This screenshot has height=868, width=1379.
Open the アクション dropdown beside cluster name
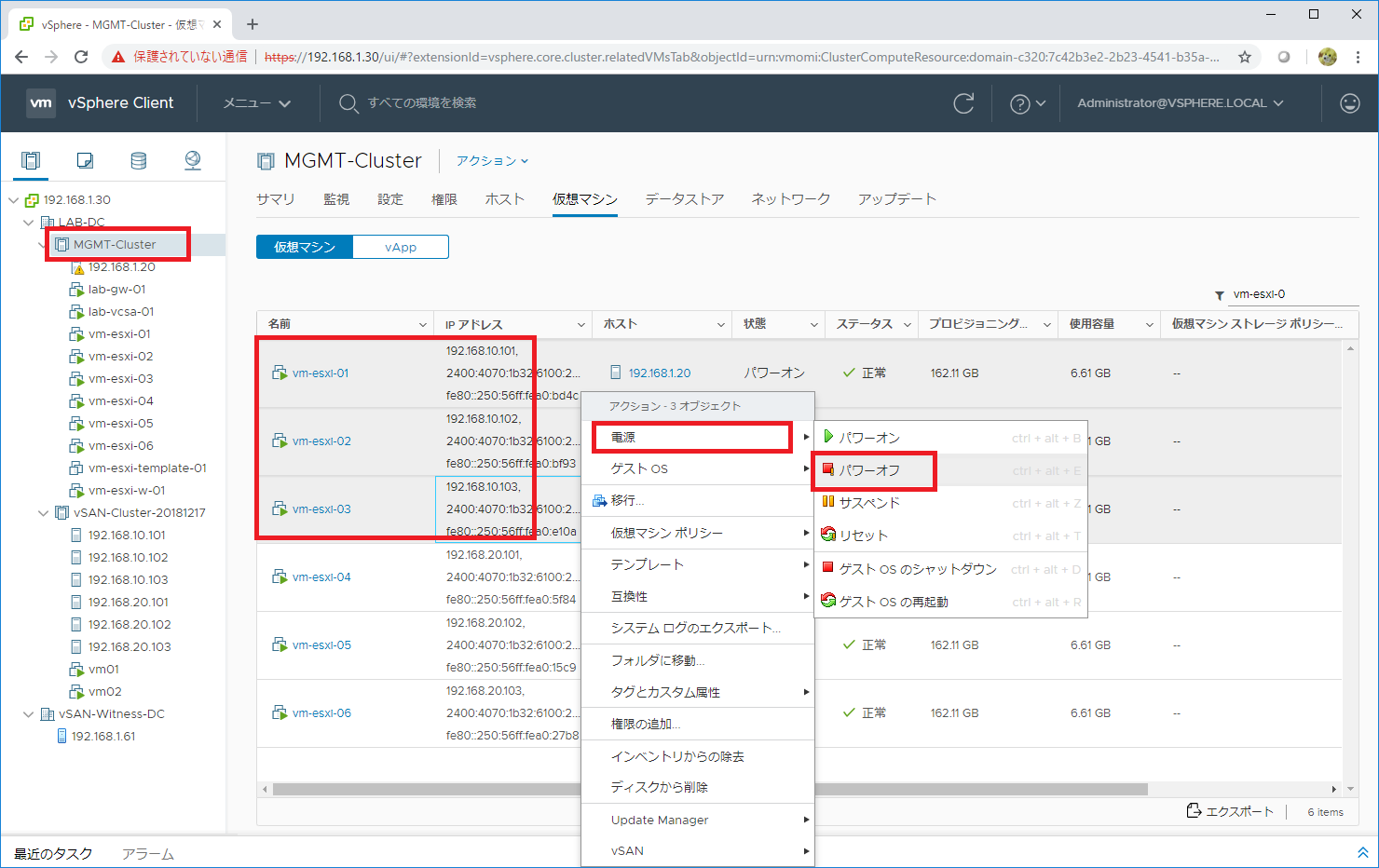492,161
